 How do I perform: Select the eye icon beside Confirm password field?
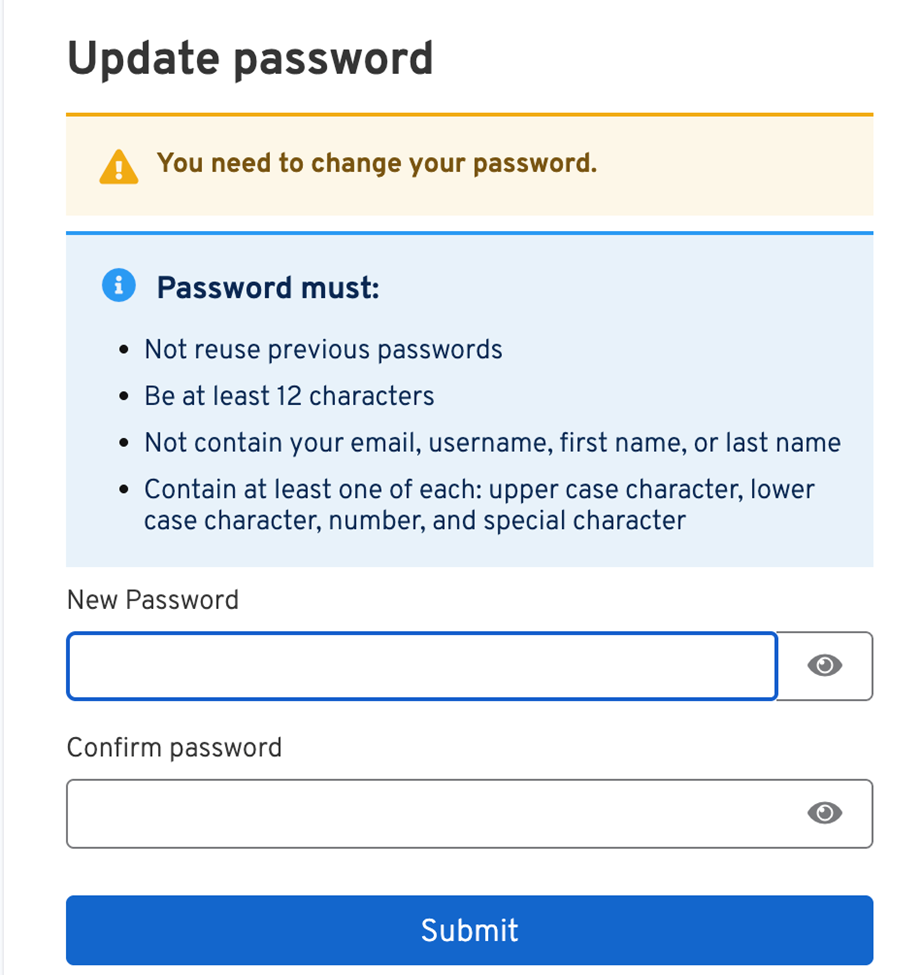(824, 813)
